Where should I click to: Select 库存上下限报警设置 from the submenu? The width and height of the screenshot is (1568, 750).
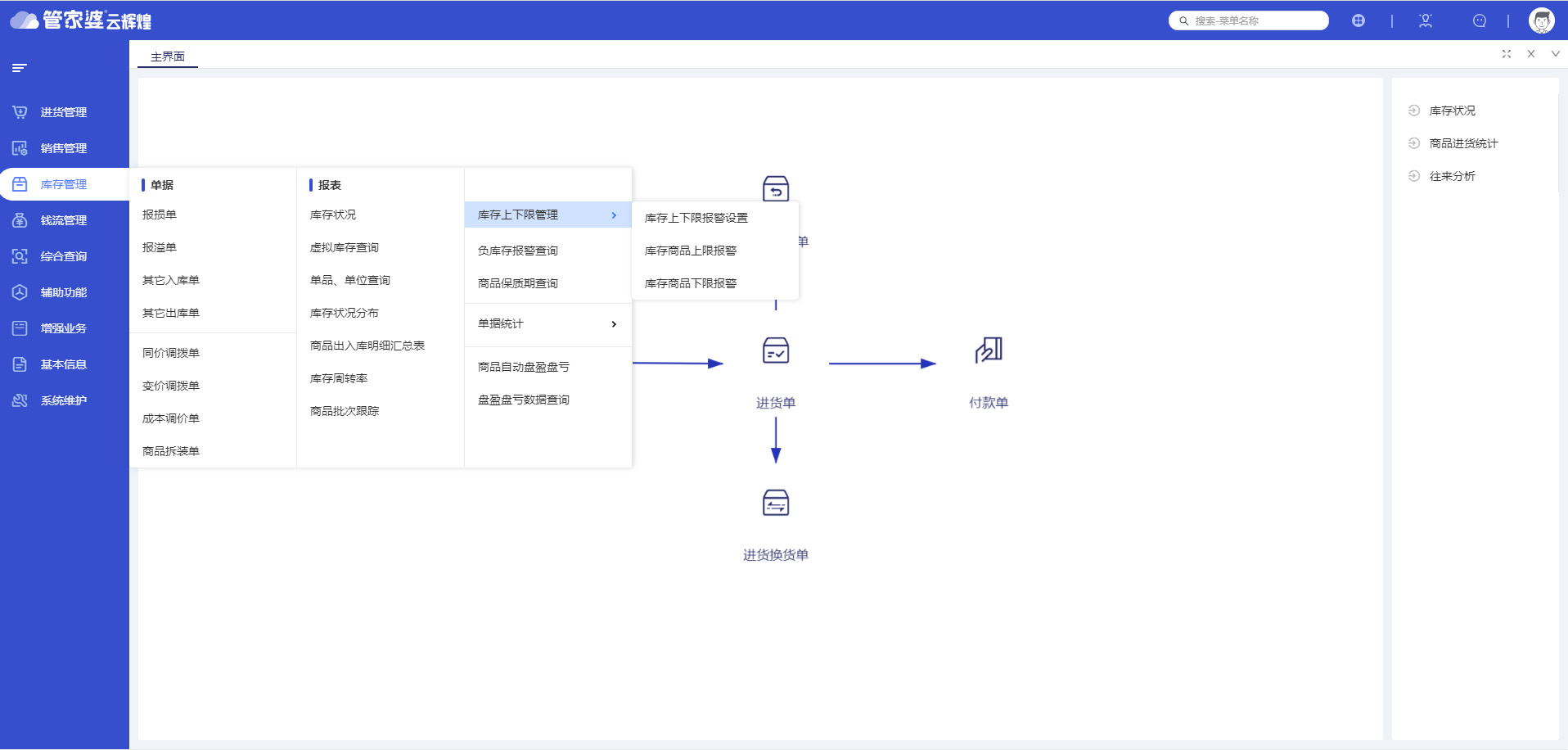pyautogui.click(x=696, y=218)
